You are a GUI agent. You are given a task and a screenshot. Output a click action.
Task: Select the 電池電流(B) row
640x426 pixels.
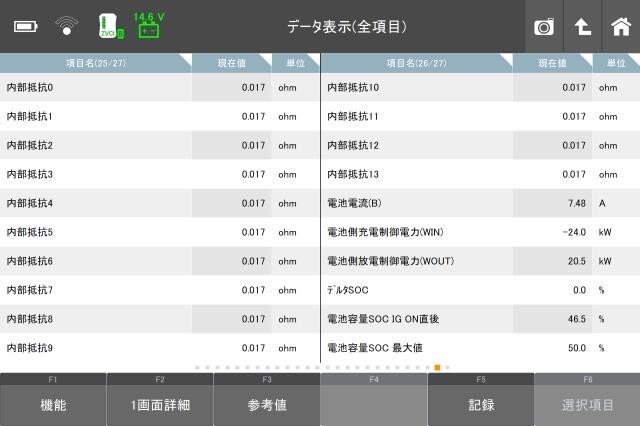tap(480, 203)
